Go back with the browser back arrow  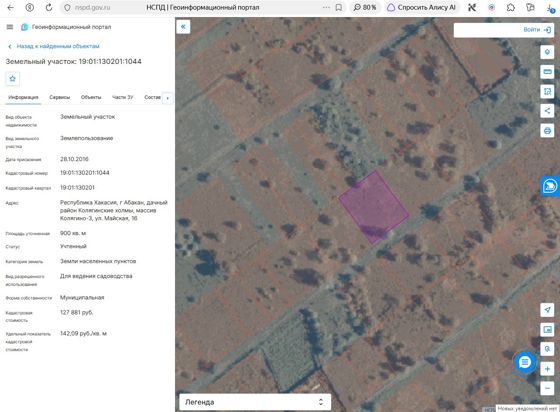point(10,7)
